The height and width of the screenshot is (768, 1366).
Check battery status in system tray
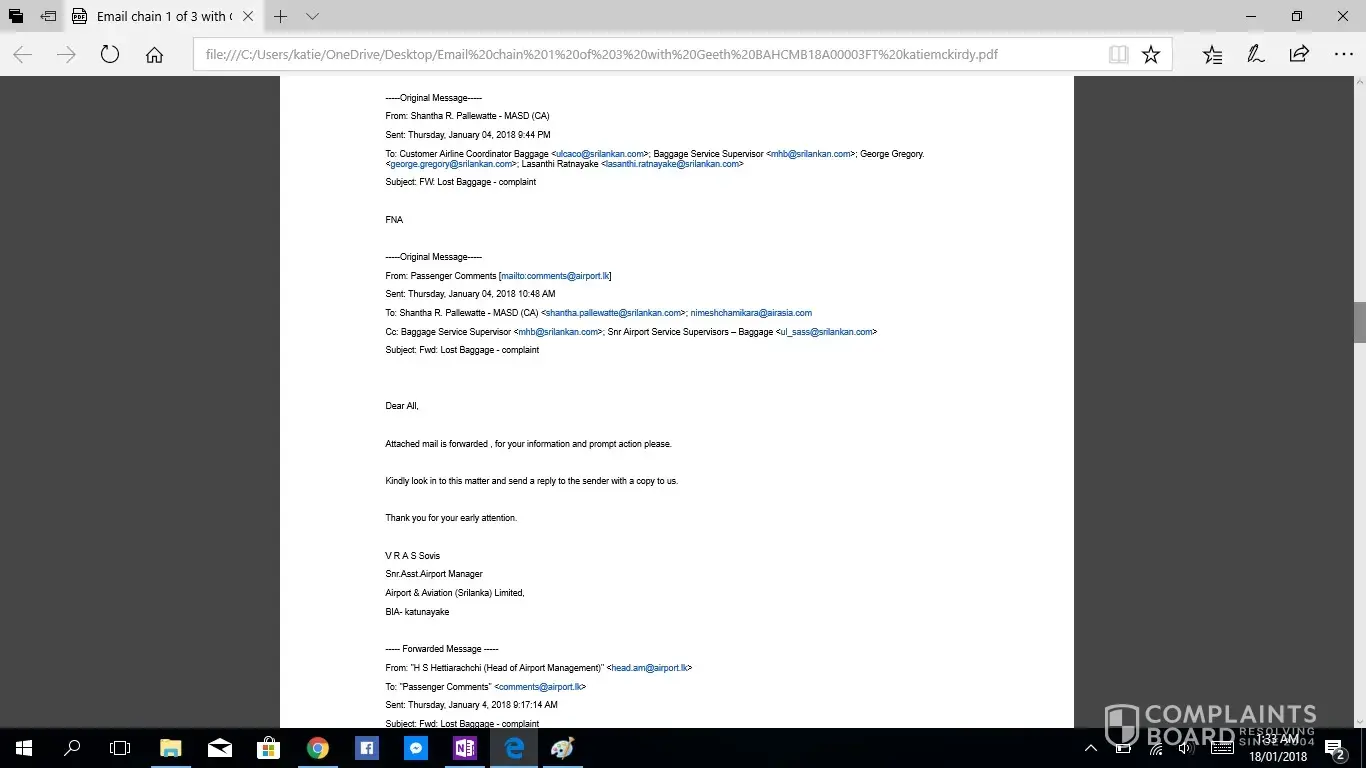[1124, 748]
